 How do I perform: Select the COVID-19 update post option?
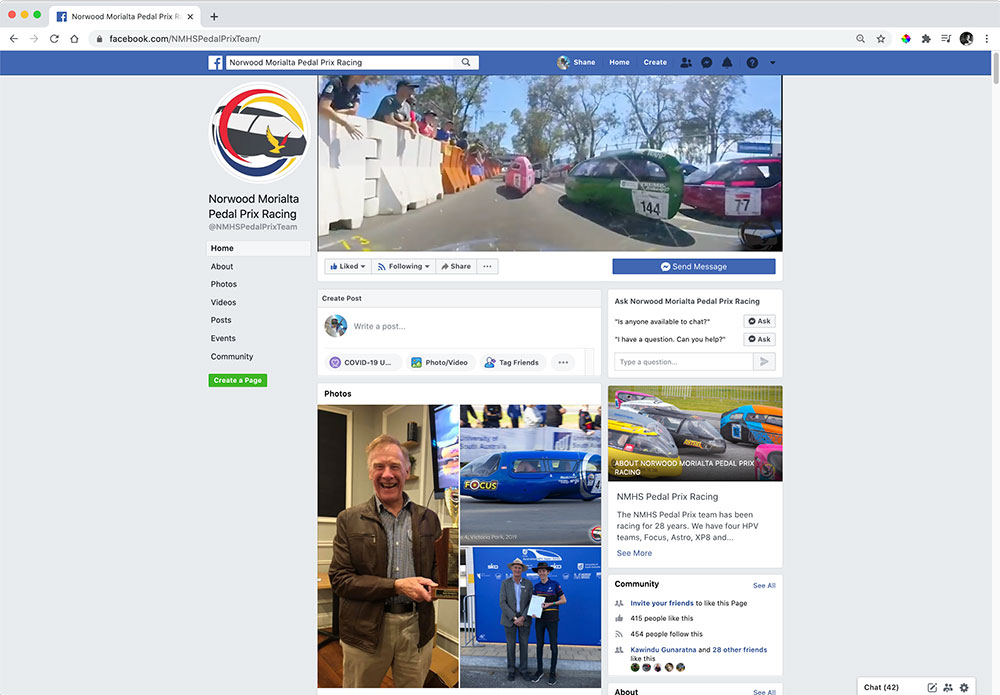click(363, 362)
